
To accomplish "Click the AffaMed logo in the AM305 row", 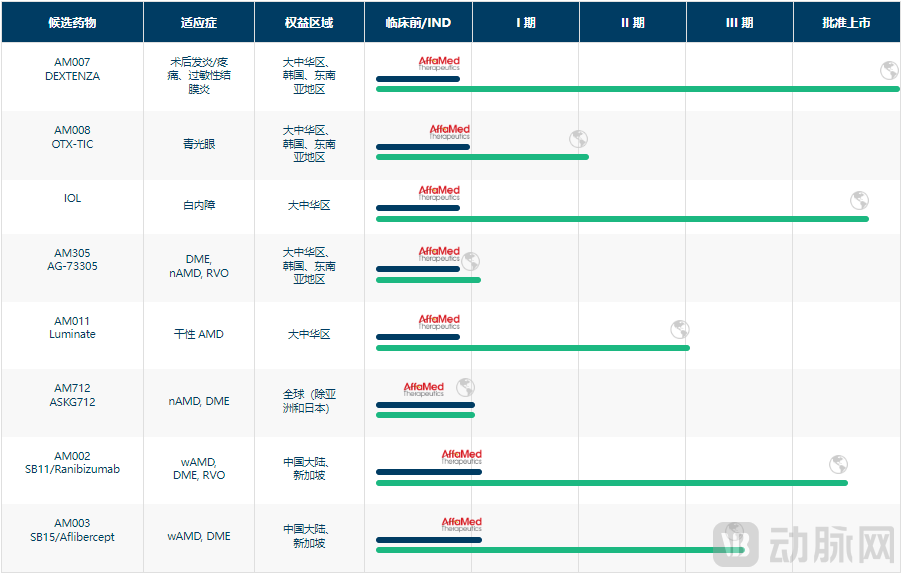I will 439,254.
